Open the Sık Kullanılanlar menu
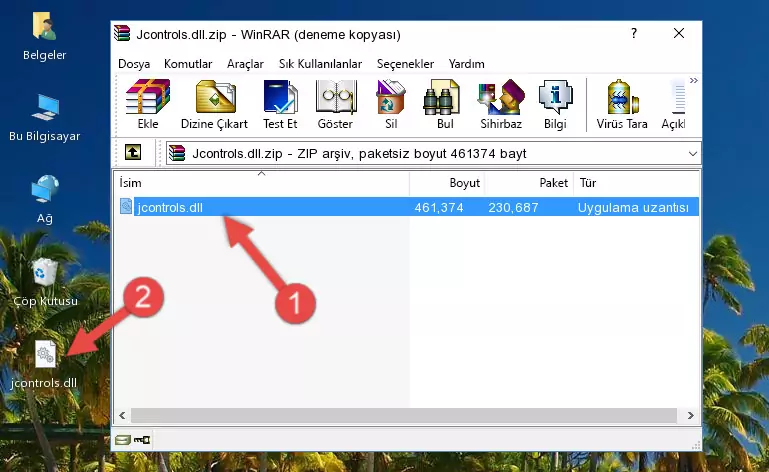This screenshot has height=472, width=769. (320, 64)
